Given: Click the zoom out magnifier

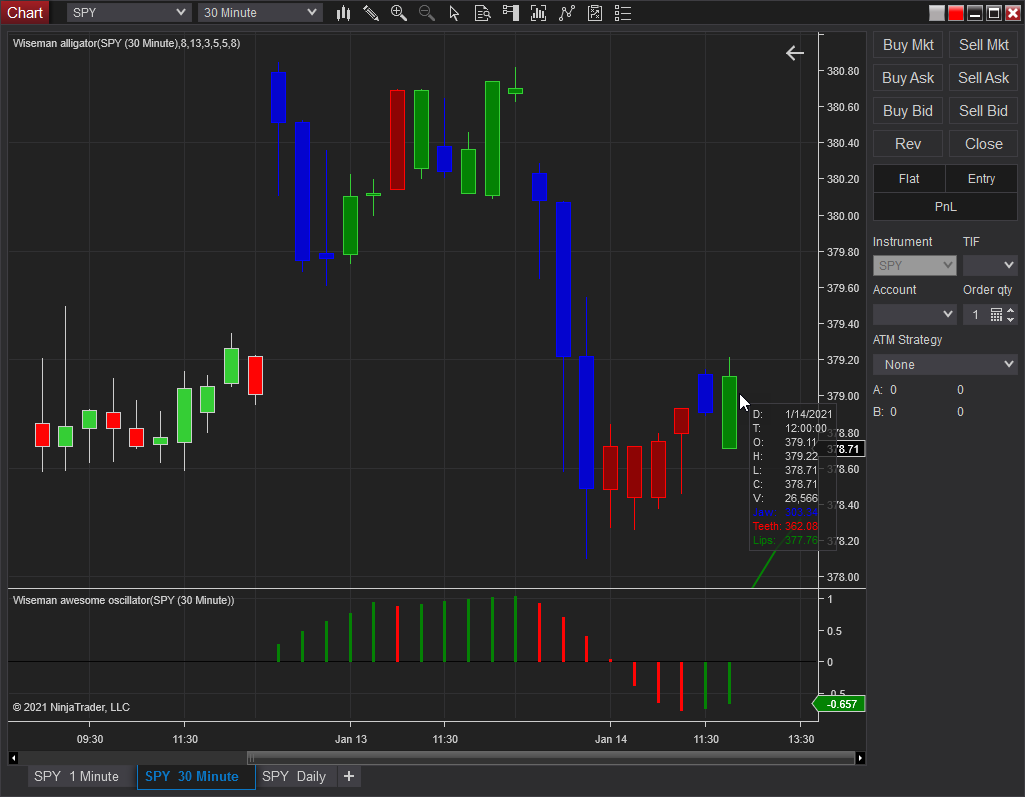Looking at the screenshot, I should pos(427,12).
